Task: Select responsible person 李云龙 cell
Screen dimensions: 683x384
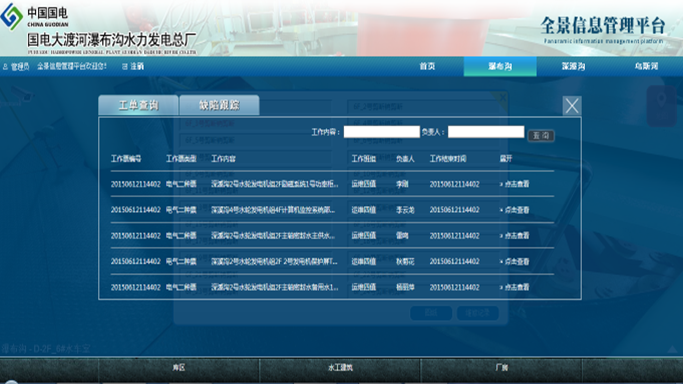Action: (x=405, y=210)
